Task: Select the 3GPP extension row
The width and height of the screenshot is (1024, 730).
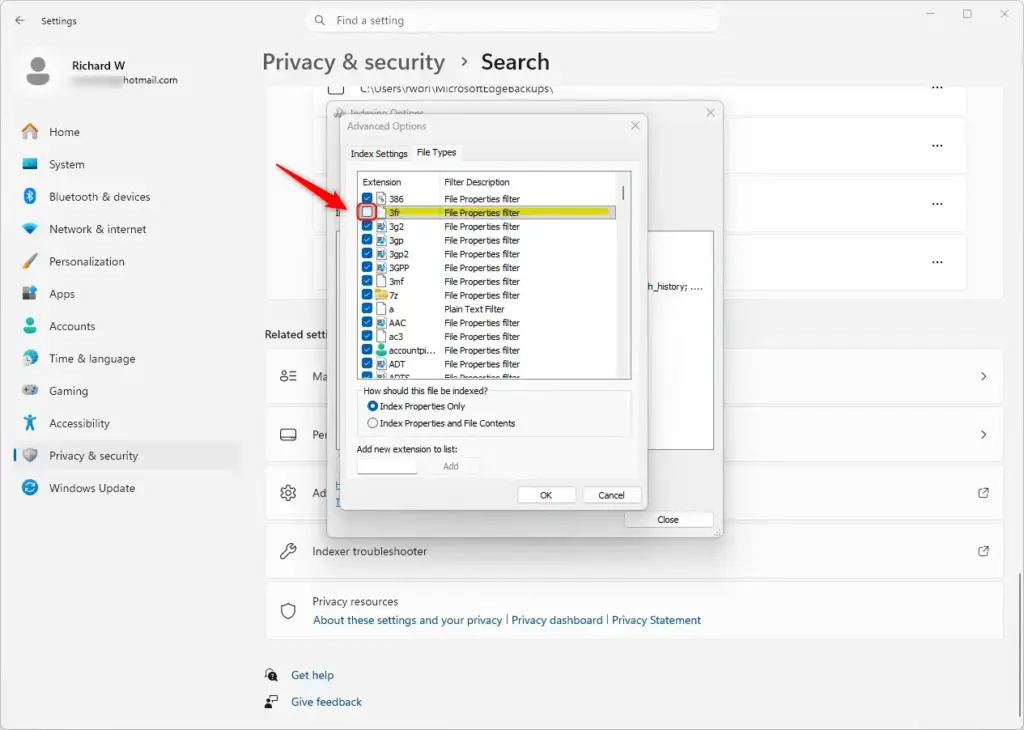Action: 487,268
